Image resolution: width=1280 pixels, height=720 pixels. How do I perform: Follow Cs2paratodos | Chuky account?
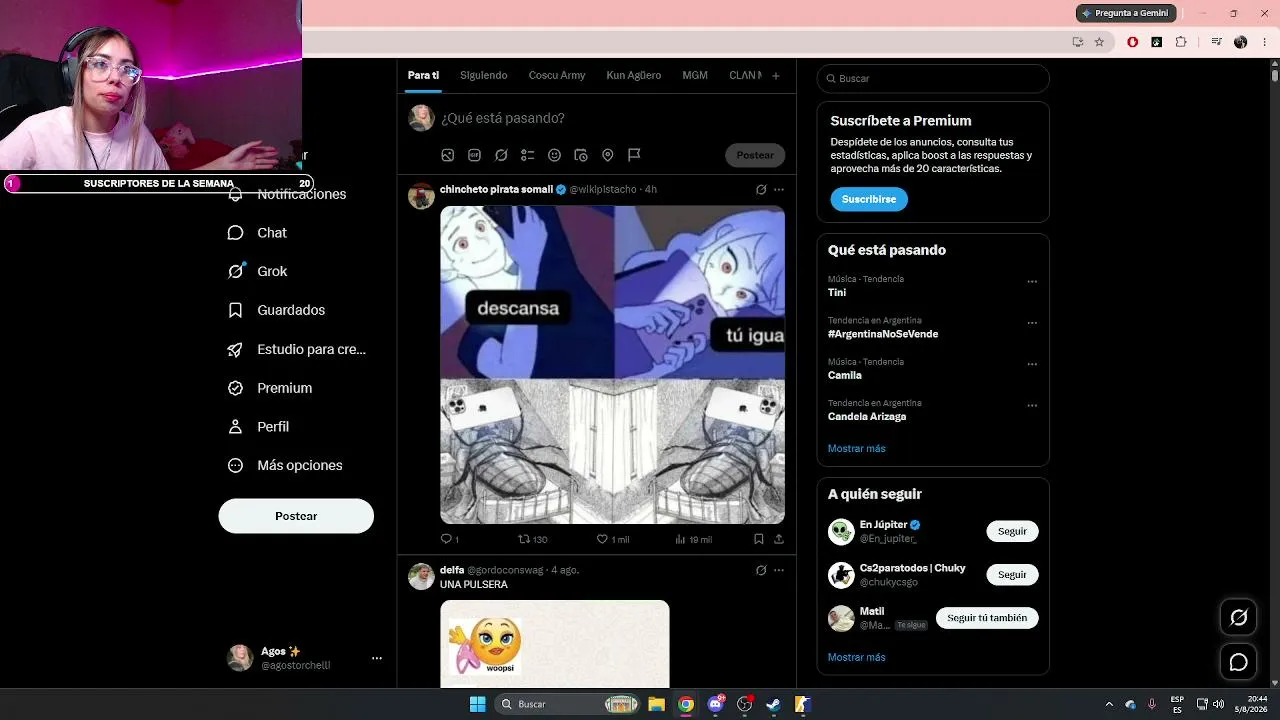1012,575
